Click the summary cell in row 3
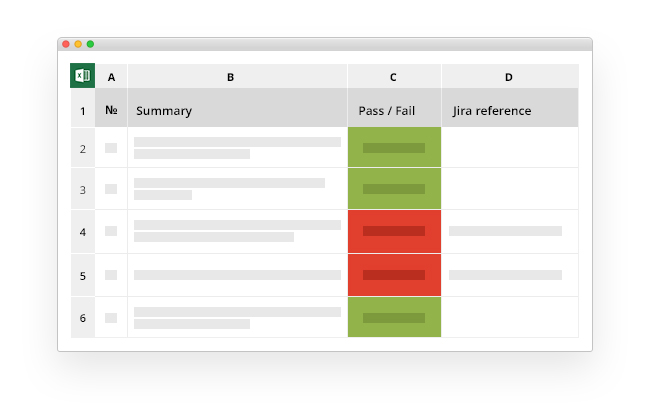The width and height of the screenshot is (651, 408). 237,189
